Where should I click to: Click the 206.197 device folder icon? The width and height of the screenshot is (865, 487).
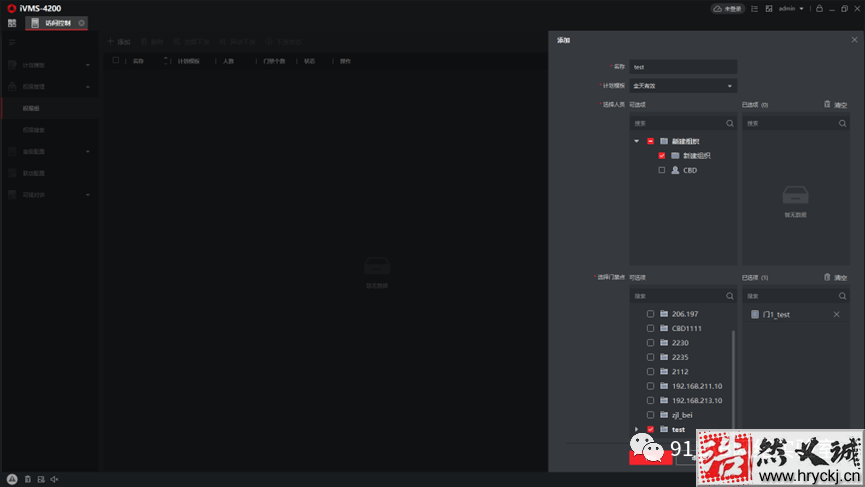pyautogui.click(x=664, y=314)
